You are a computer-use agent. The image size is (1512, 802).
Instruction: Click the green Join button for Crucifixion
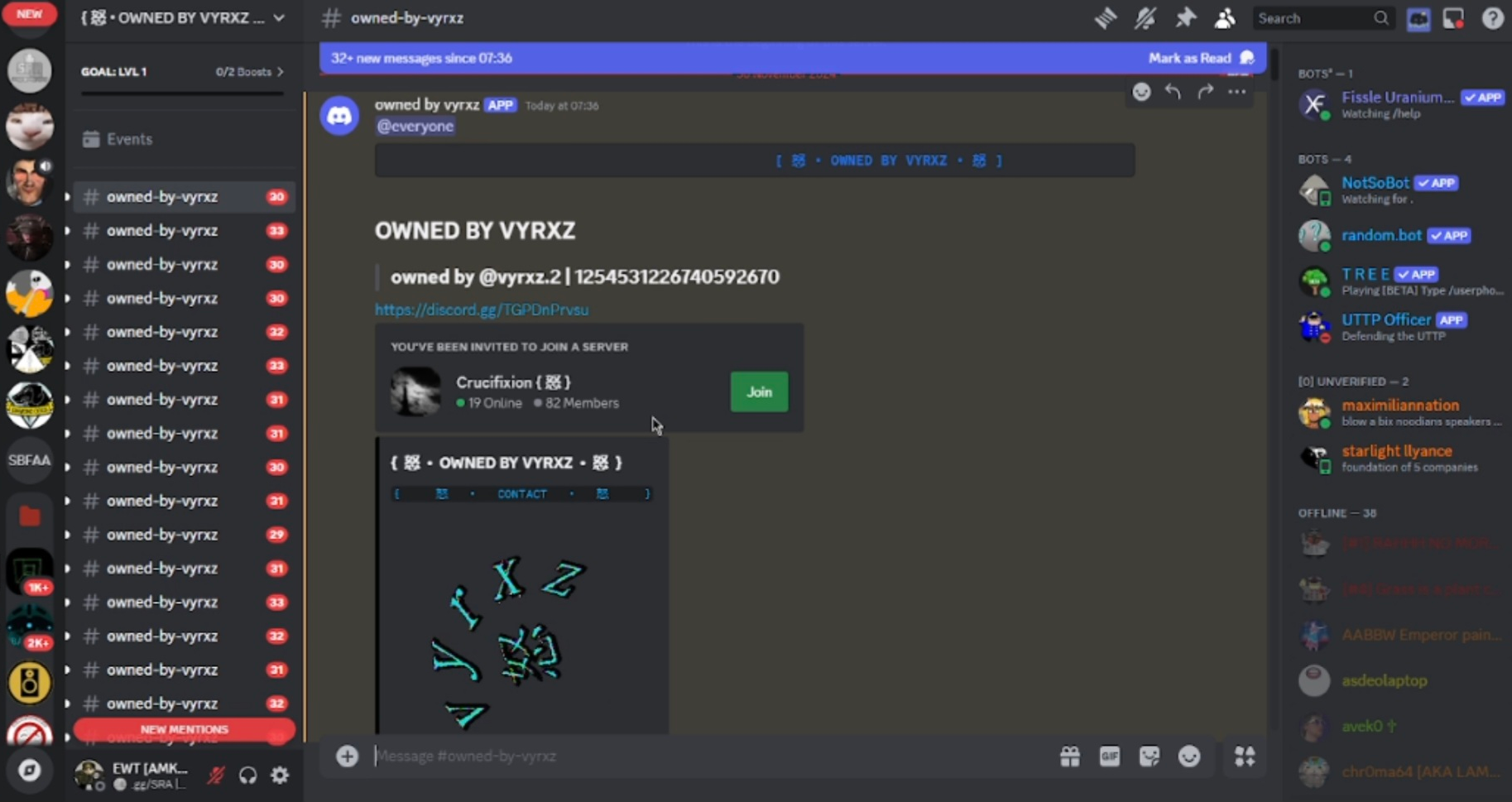(758, 392)
